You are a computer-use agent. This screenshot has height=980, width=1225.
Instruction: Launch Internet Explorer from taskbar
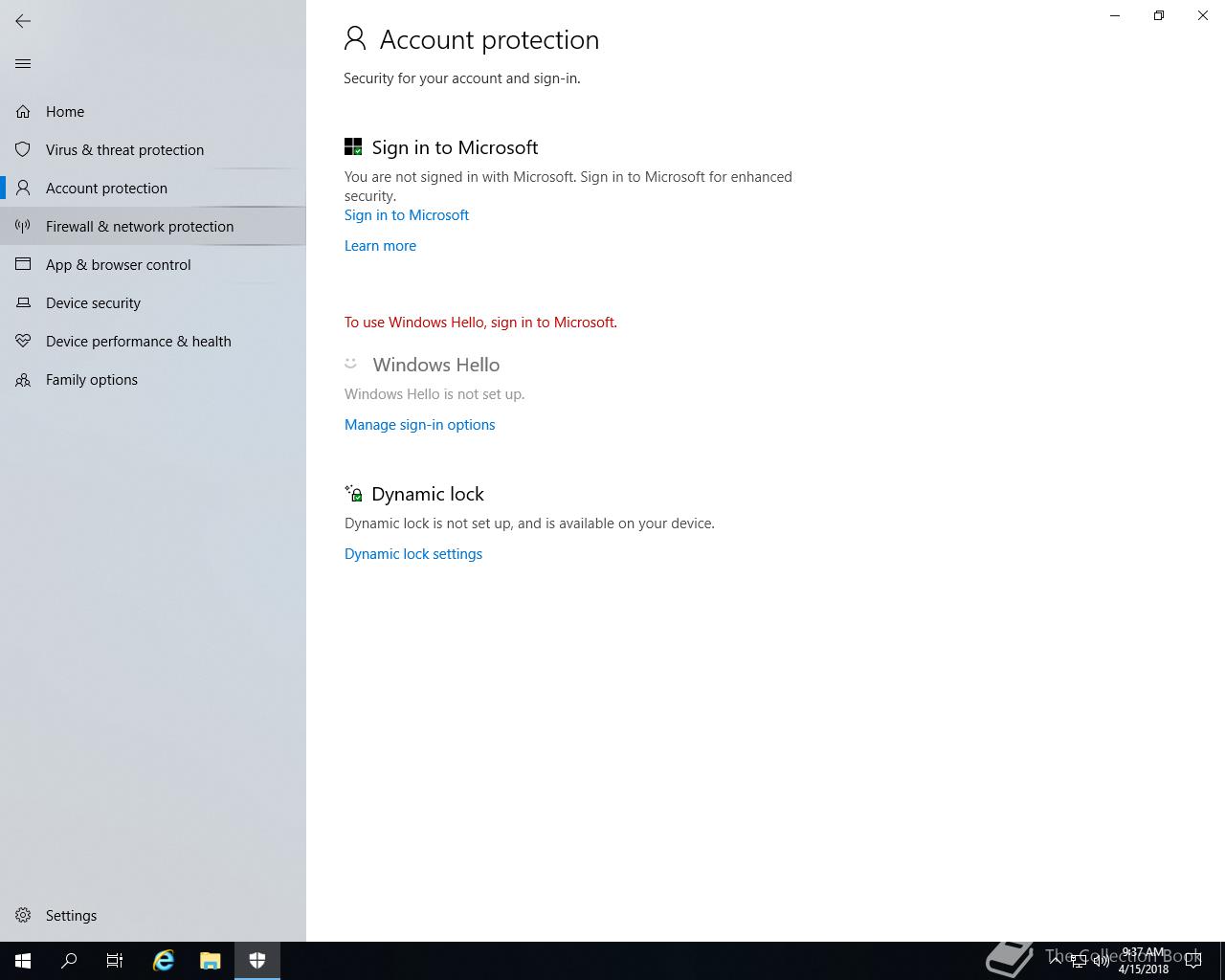164,961
